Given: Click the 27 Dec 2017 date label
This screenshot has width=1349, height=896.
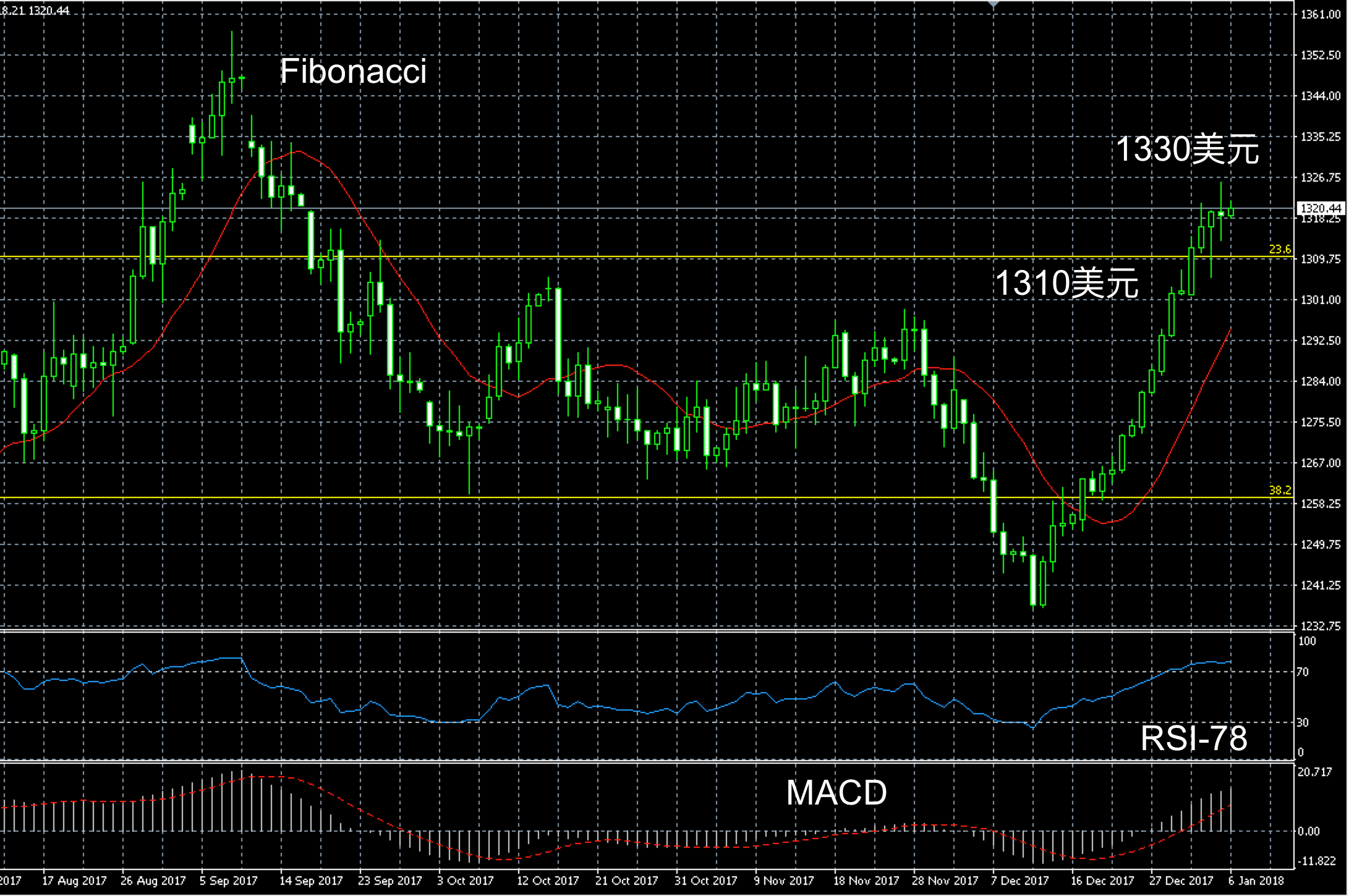Looking at the screenshot, I should pos(1181,881).
